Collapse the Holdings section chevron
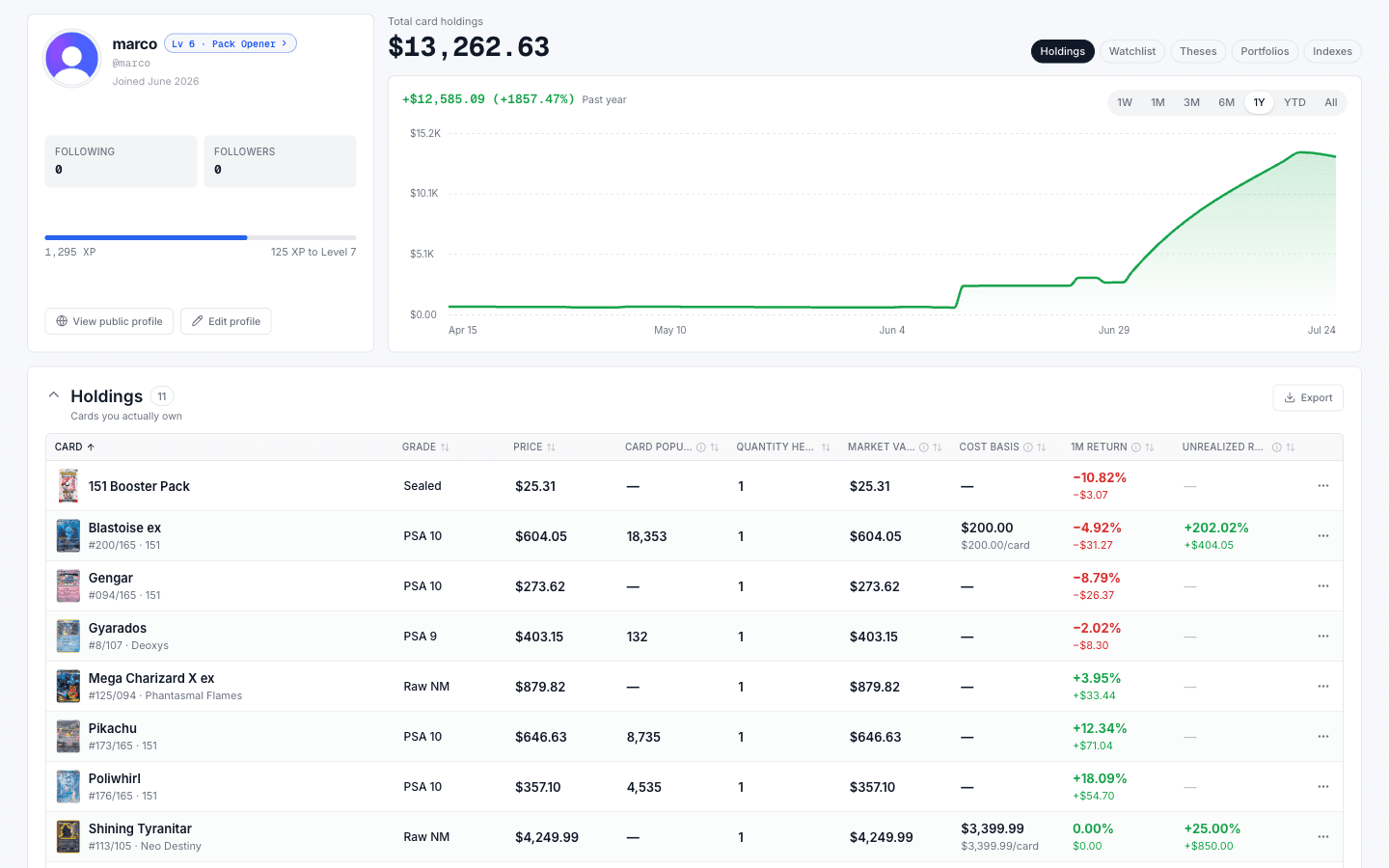Screen dimensions: 1389x868 coord(54,395)
